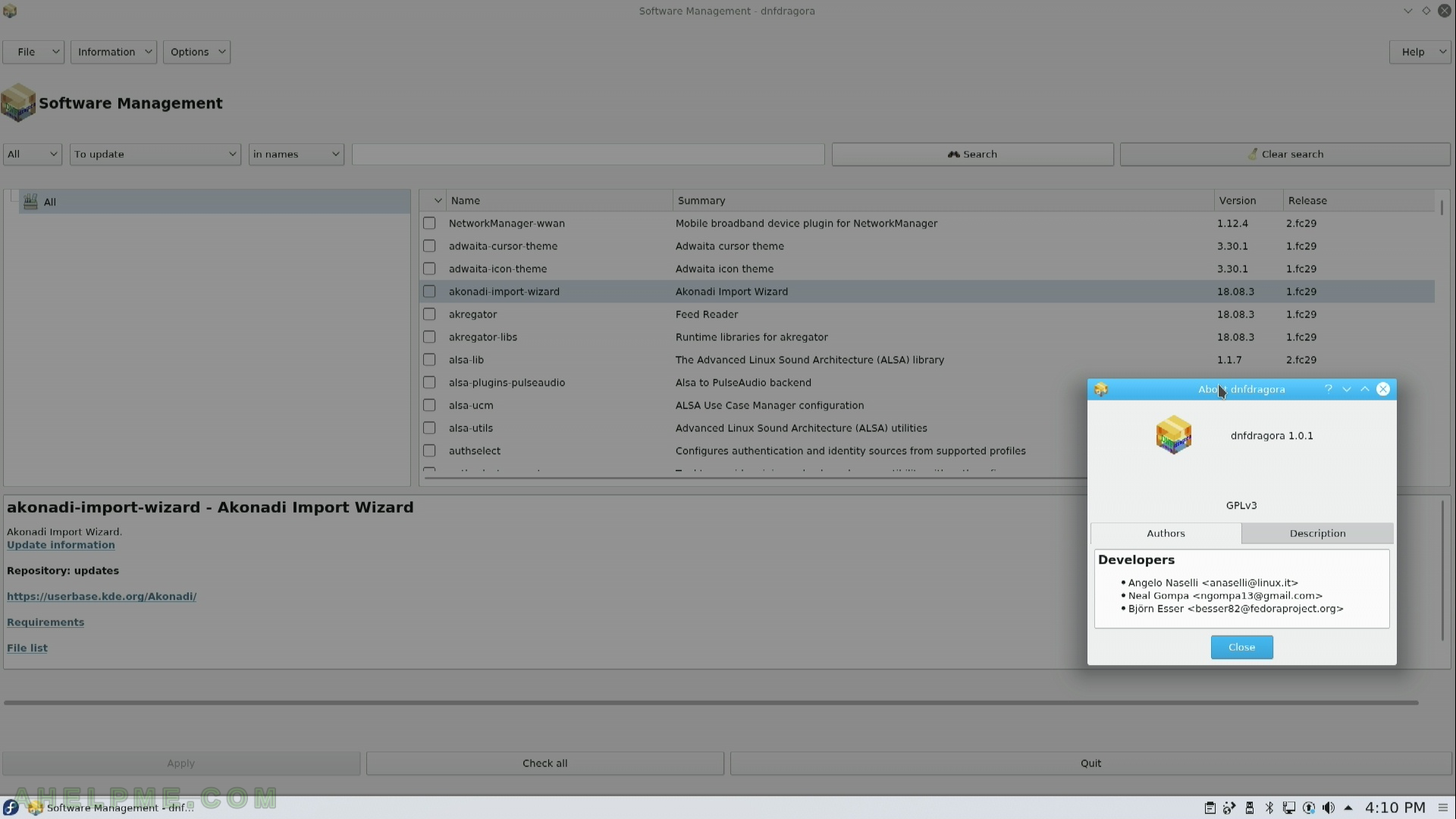Click the bottom progress bar
1456x819 pixels.
pyautogui.click(x=711, y=702)
